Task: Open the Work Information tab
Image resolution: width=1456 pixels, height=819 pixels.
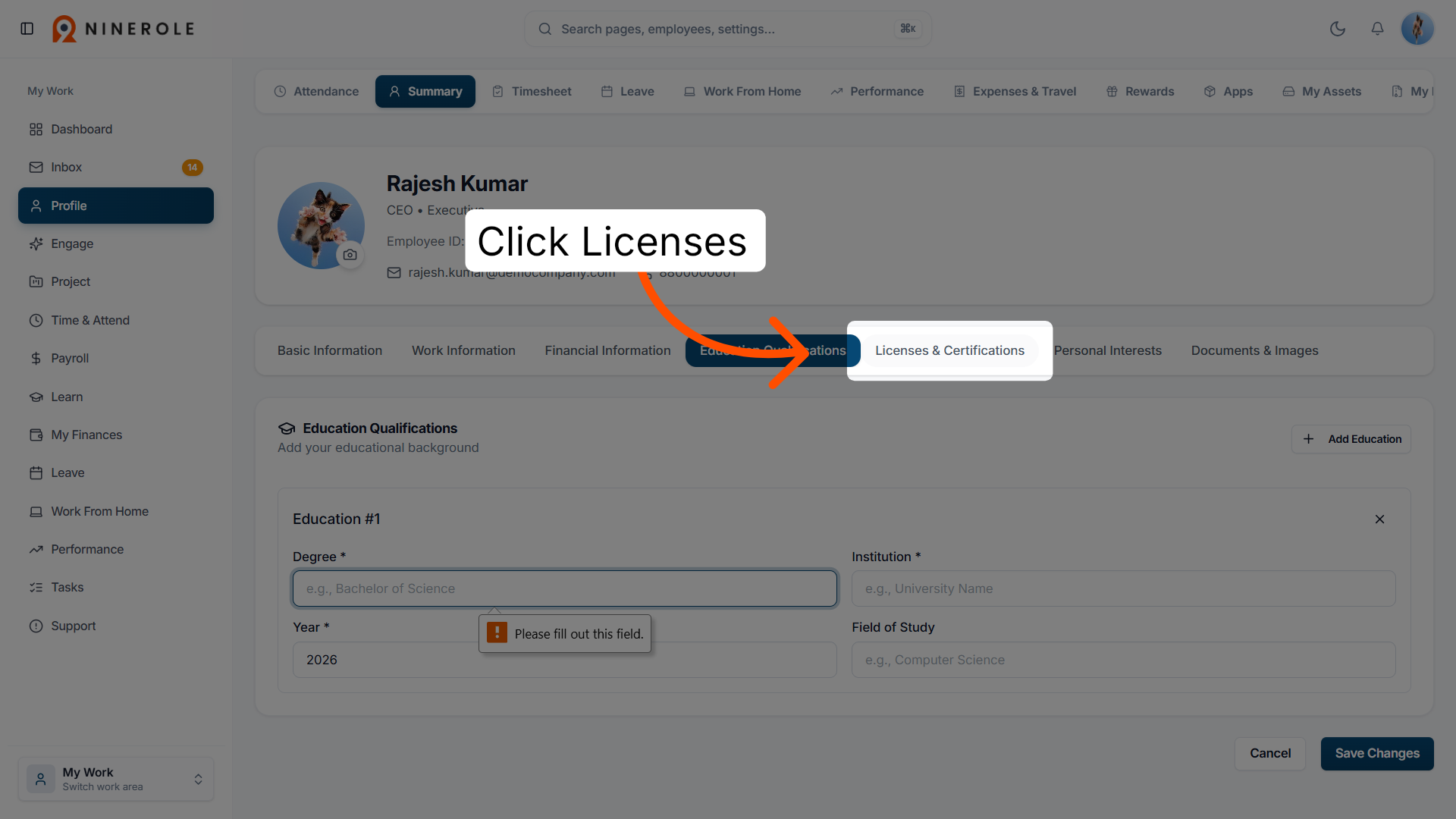Action: [x=463, y=350]
